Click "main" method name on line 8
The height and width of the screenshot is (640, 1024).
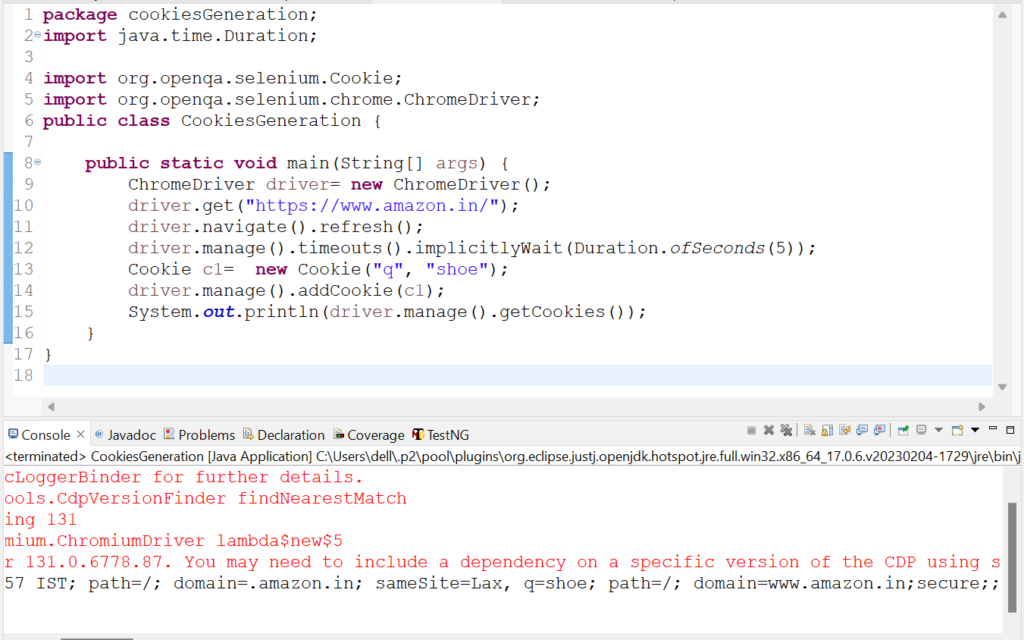(x=308, y=163)
